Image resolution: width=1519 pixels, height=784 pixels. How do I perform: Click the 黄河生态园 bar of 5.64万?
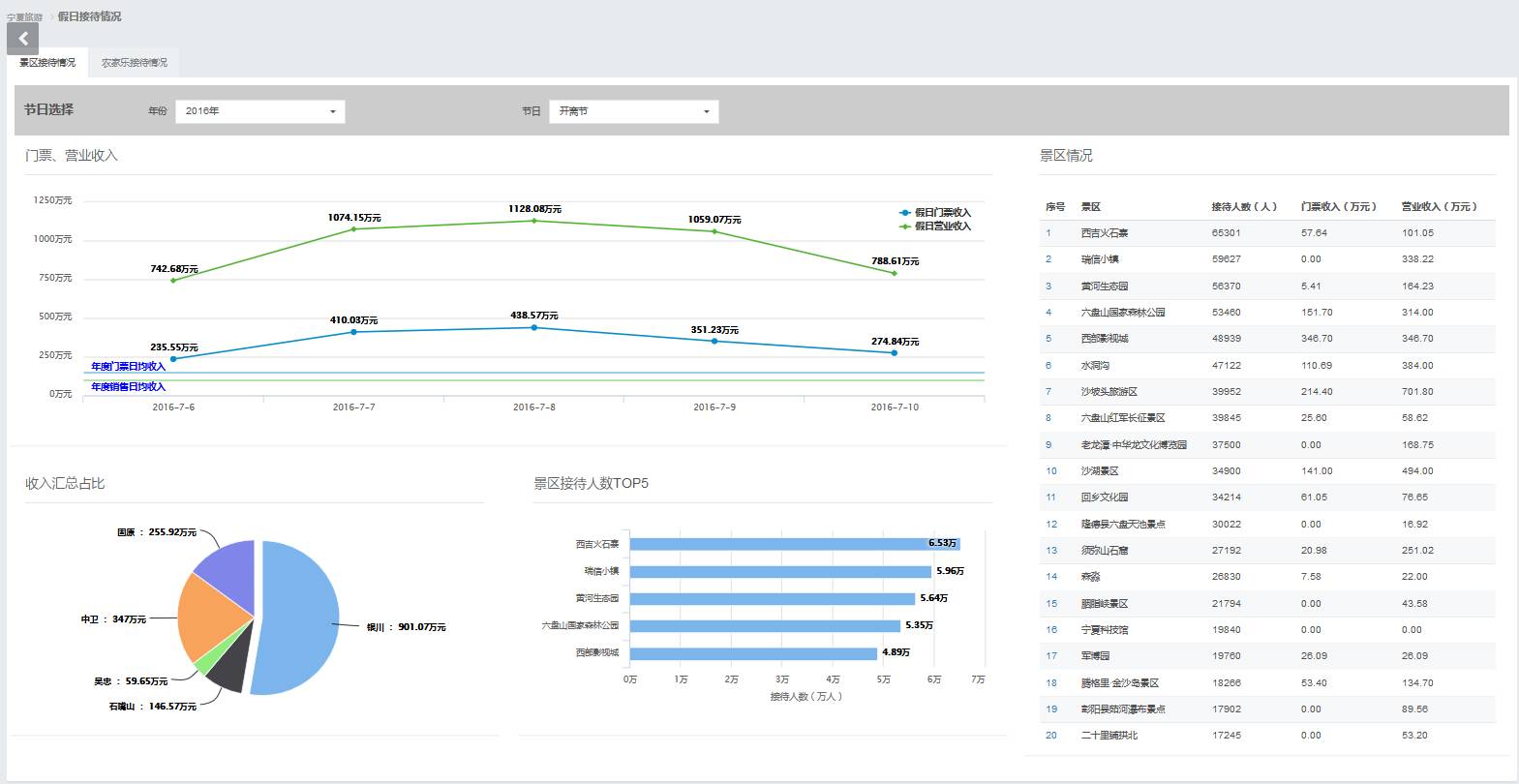coord(773,598)
